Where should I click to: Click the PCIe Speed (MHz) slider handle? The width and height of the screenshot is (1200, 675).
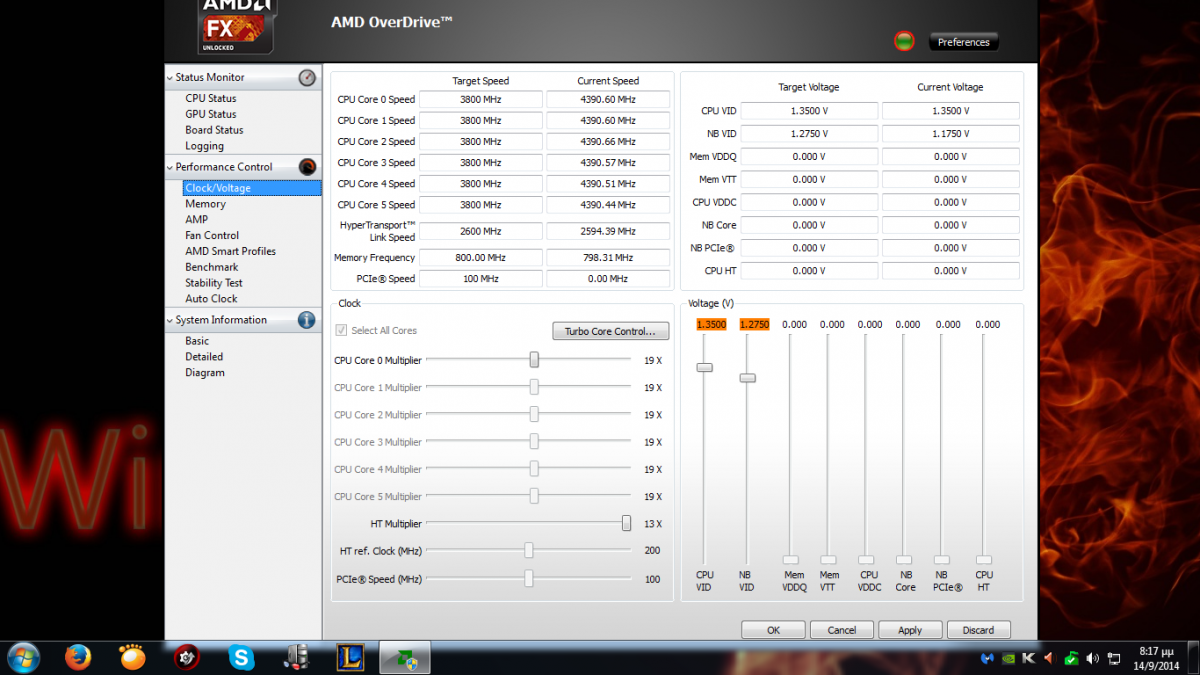(528, 578)
